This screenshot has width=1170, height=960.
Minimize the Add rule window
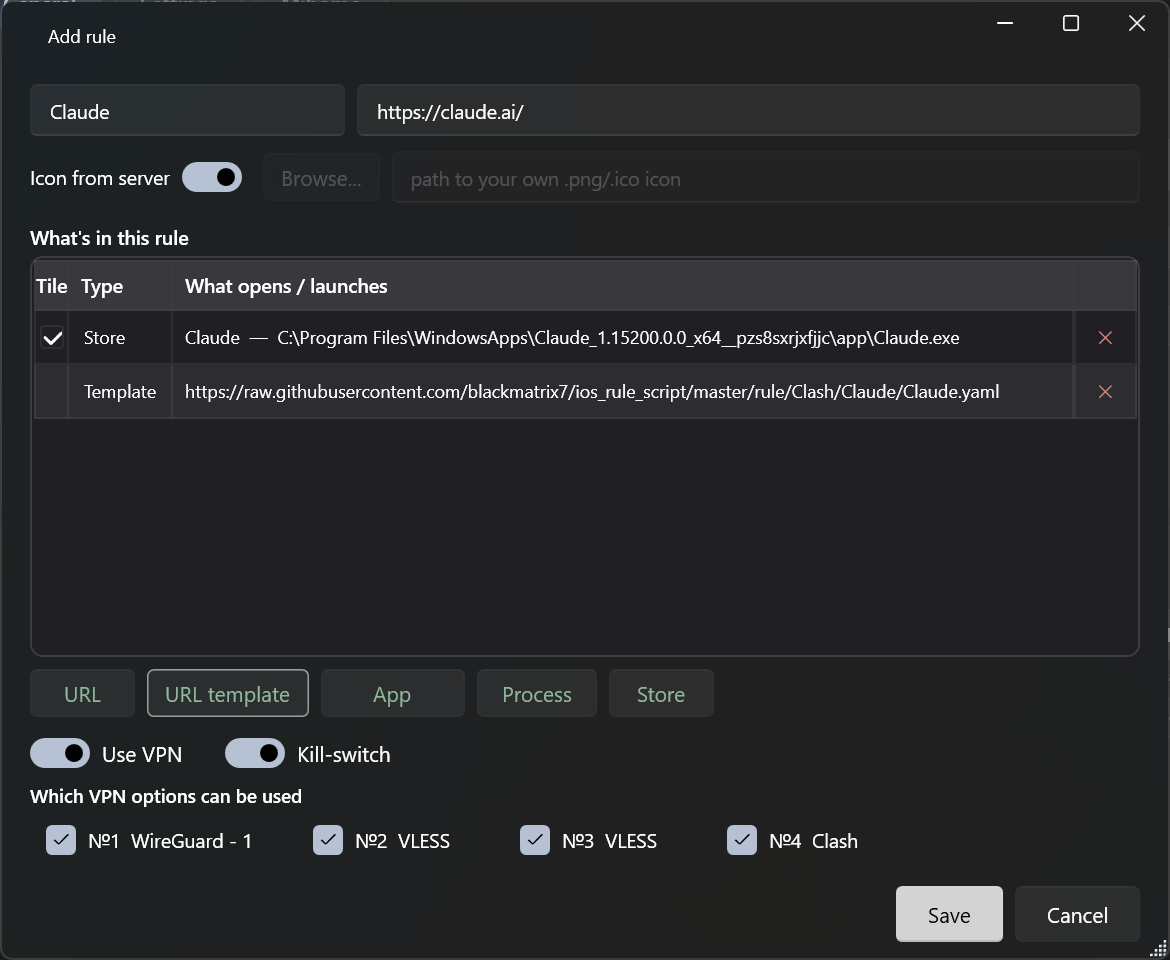1005,23
